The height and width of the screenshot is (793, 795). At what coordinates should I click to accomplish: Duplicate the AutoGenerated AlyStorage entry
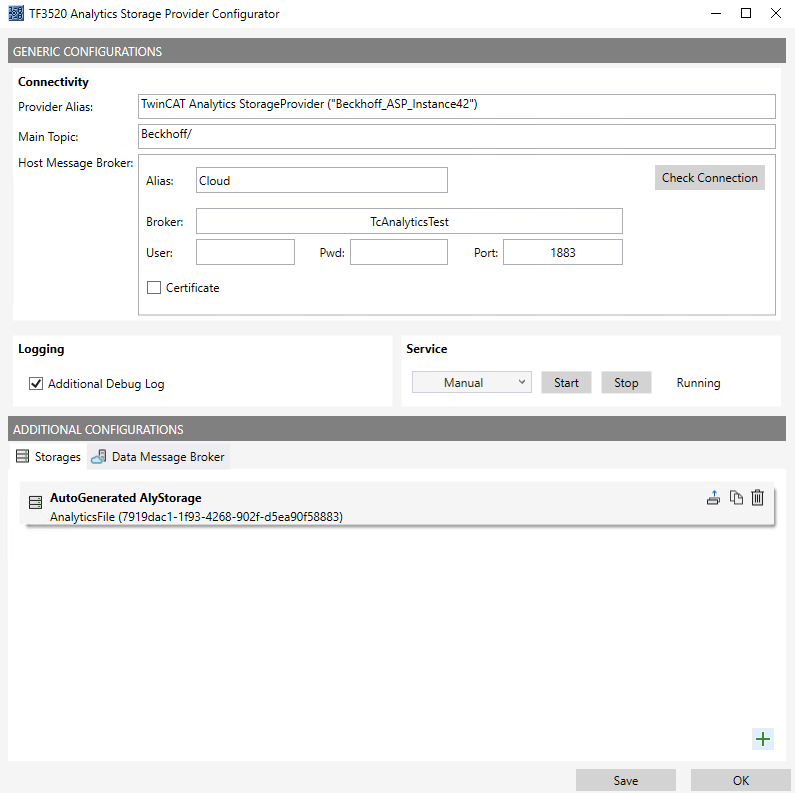pyautogui.click(x=736, y=498)
